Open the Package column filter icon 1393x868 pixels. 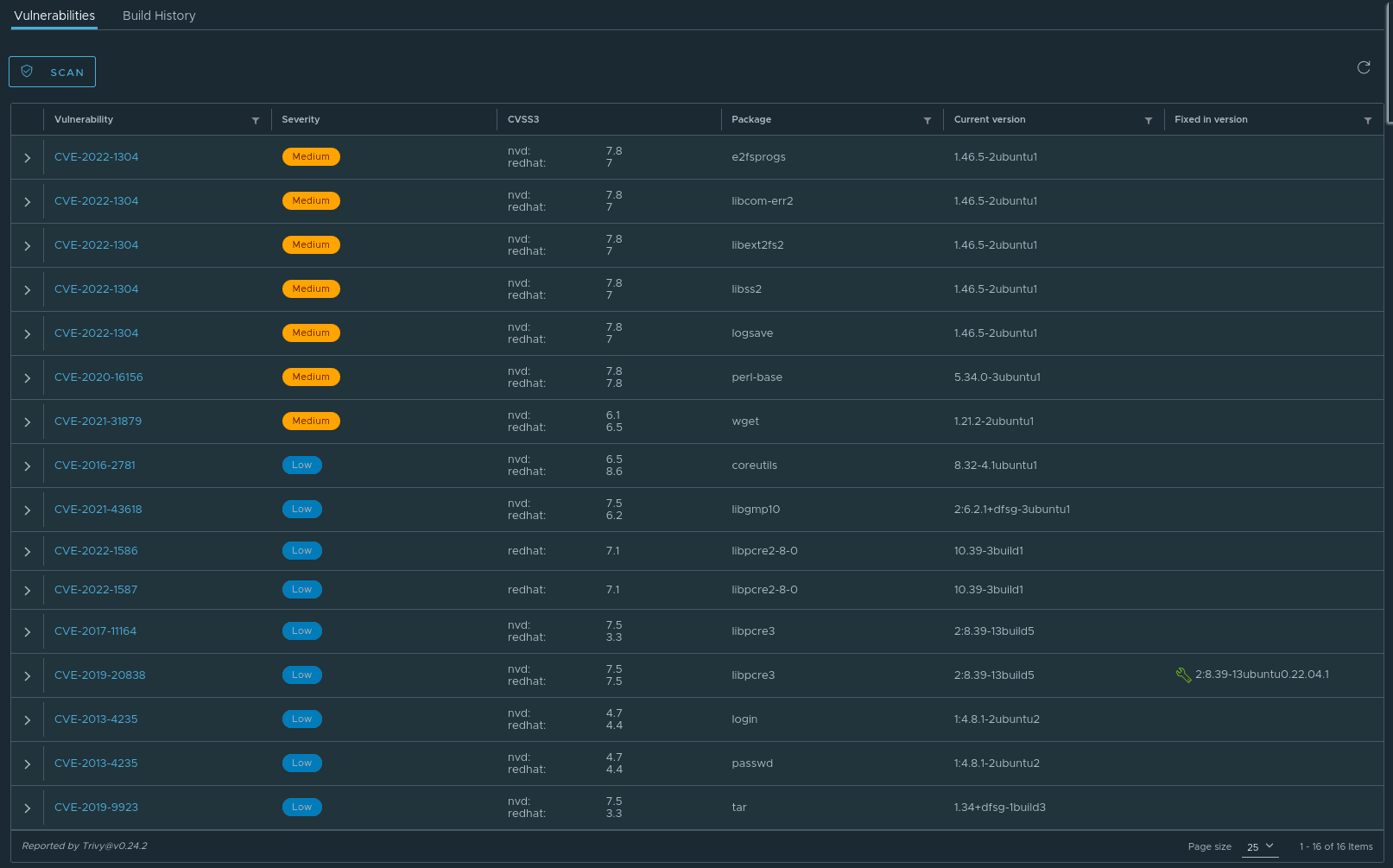click(928, 121)
